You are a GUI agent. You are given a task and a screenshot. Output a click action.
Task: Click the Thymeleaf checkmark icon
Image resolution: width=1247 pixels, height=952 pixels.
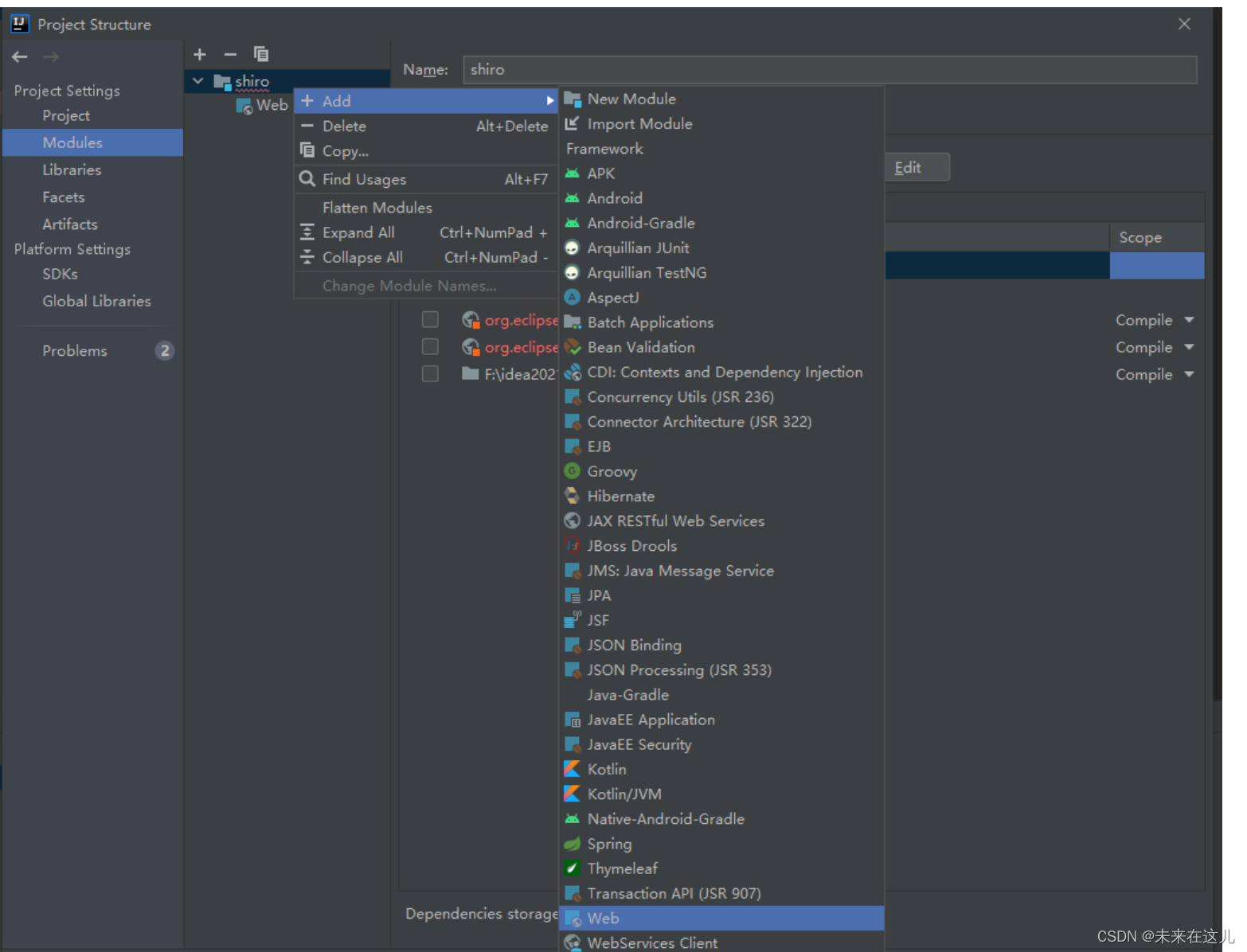pos(572,868)
